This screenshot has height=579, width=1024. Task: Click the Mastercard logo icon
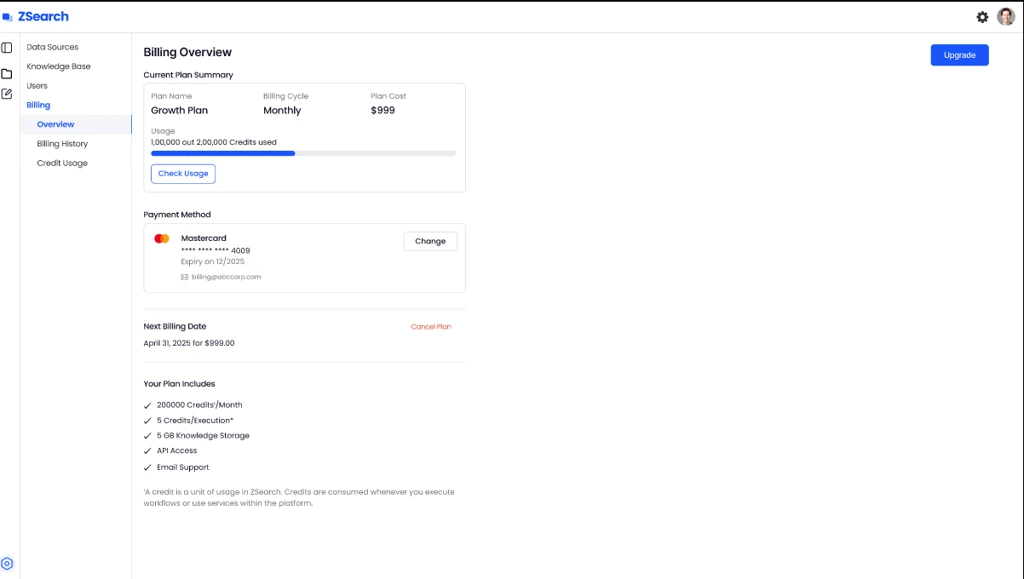(162, 239)
